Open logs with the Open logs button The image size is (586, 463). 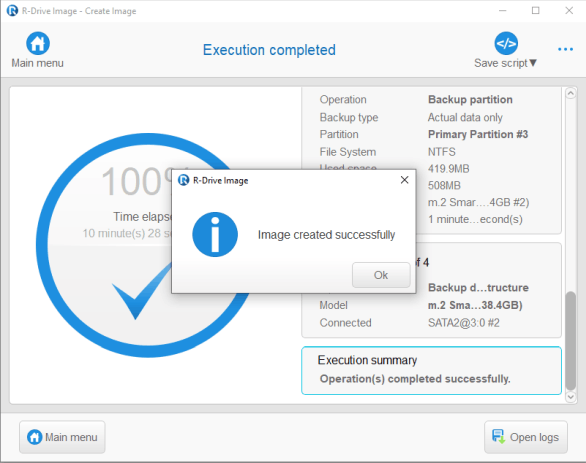click(526, 437)
